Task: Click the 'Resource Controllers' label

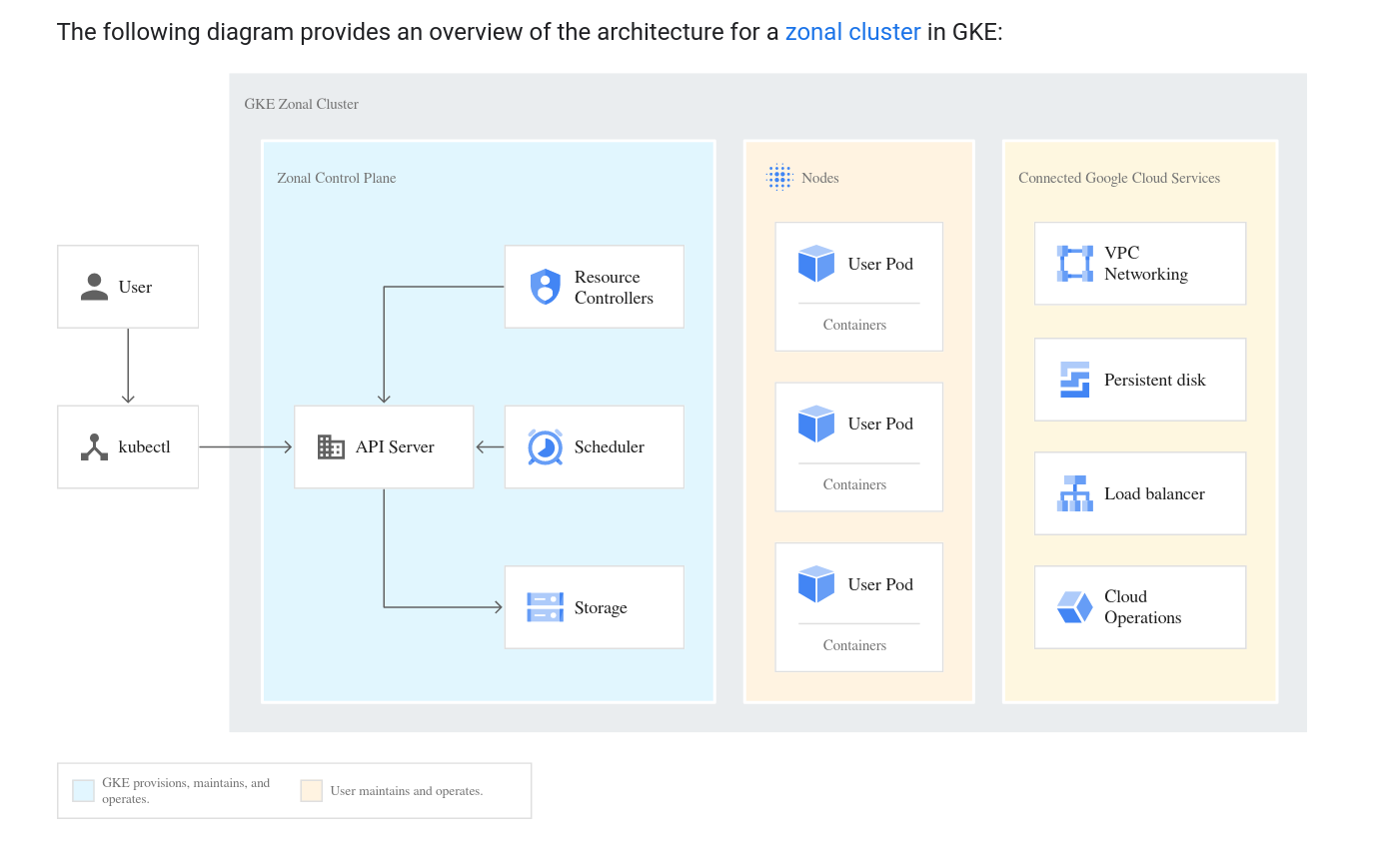Action: [x=614, y=288]
